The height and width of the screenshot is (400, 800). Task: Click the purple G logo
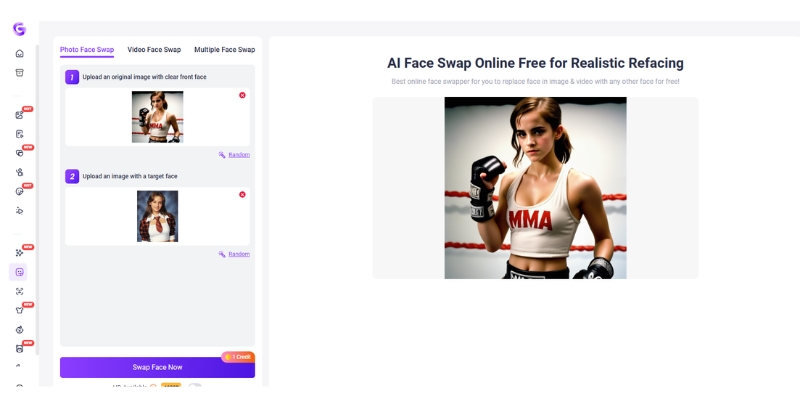point(19,29)
